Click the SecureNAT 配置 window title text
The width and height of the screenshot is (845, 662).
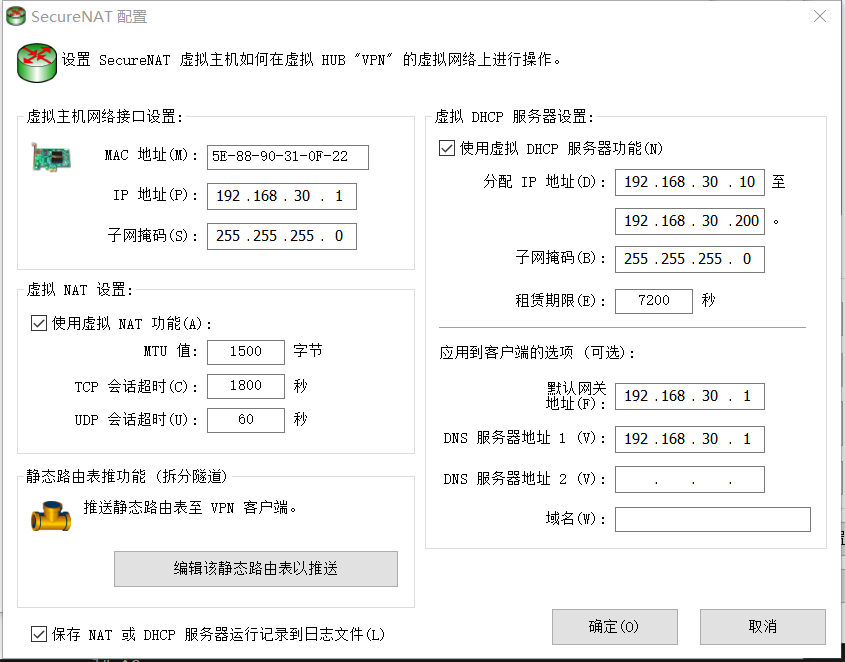click(89, 17)
